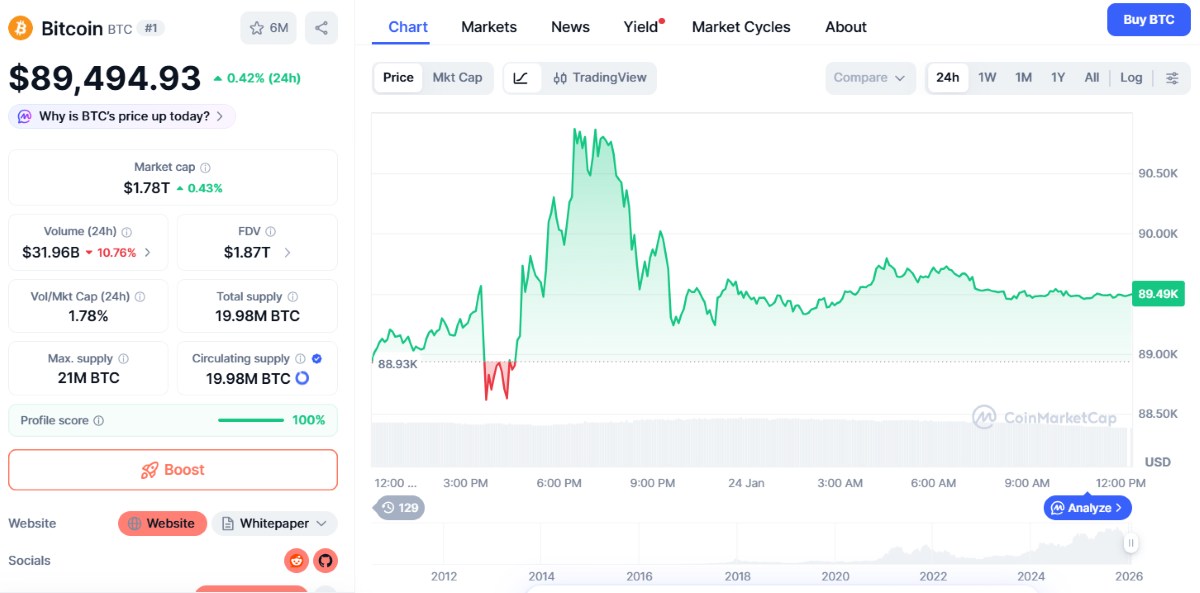Click the info icon beside FDV
Viewport: 1200px width, 593px height.
(x=270, y=232)
